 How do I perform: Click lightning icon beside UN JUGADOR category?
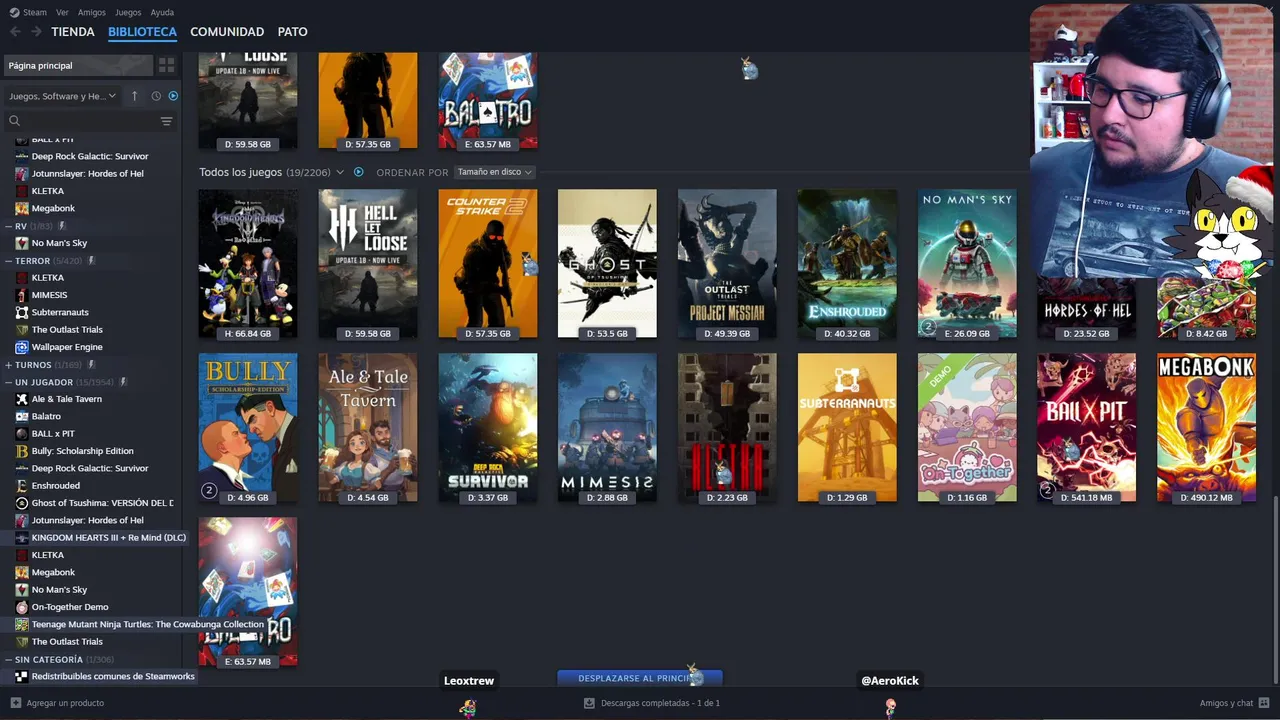click(123, 382)
